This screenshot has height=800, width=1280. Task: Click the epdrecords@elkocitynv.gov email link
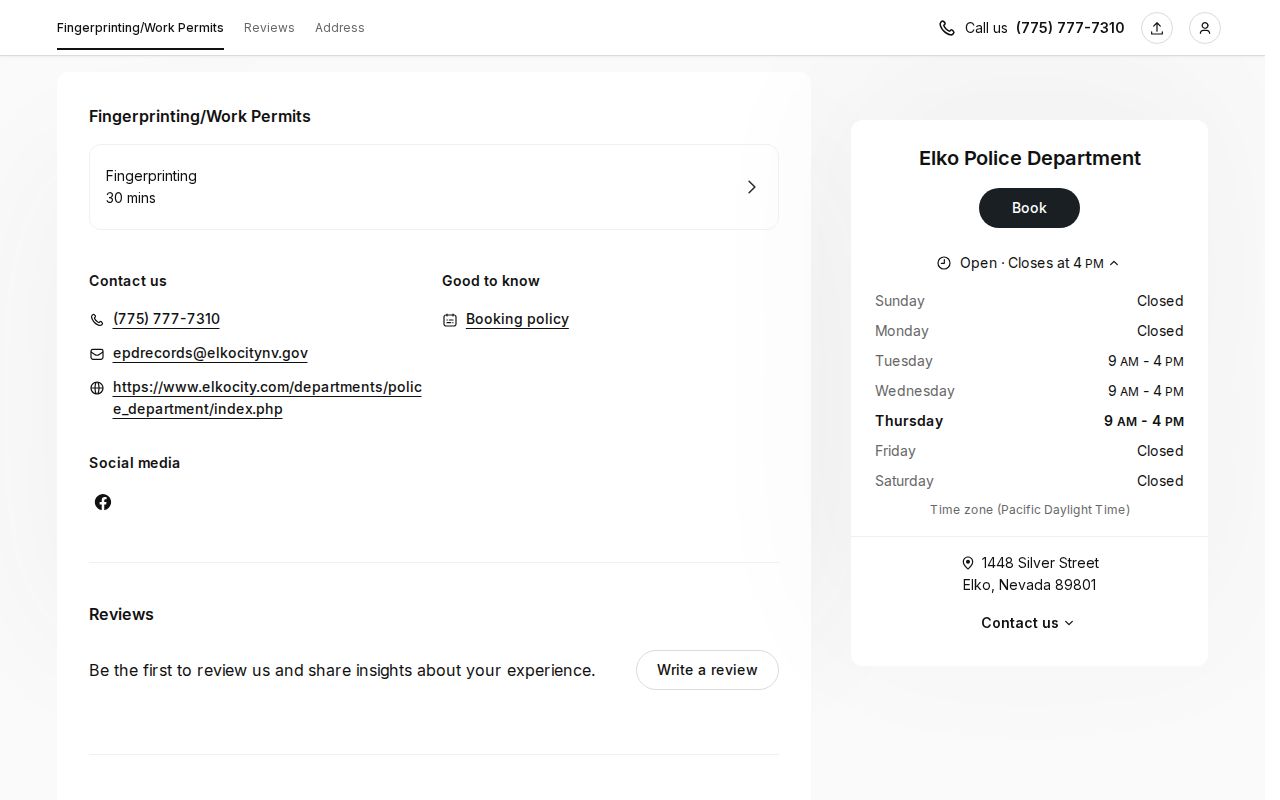pyautogui.click(x=210, y=353)
